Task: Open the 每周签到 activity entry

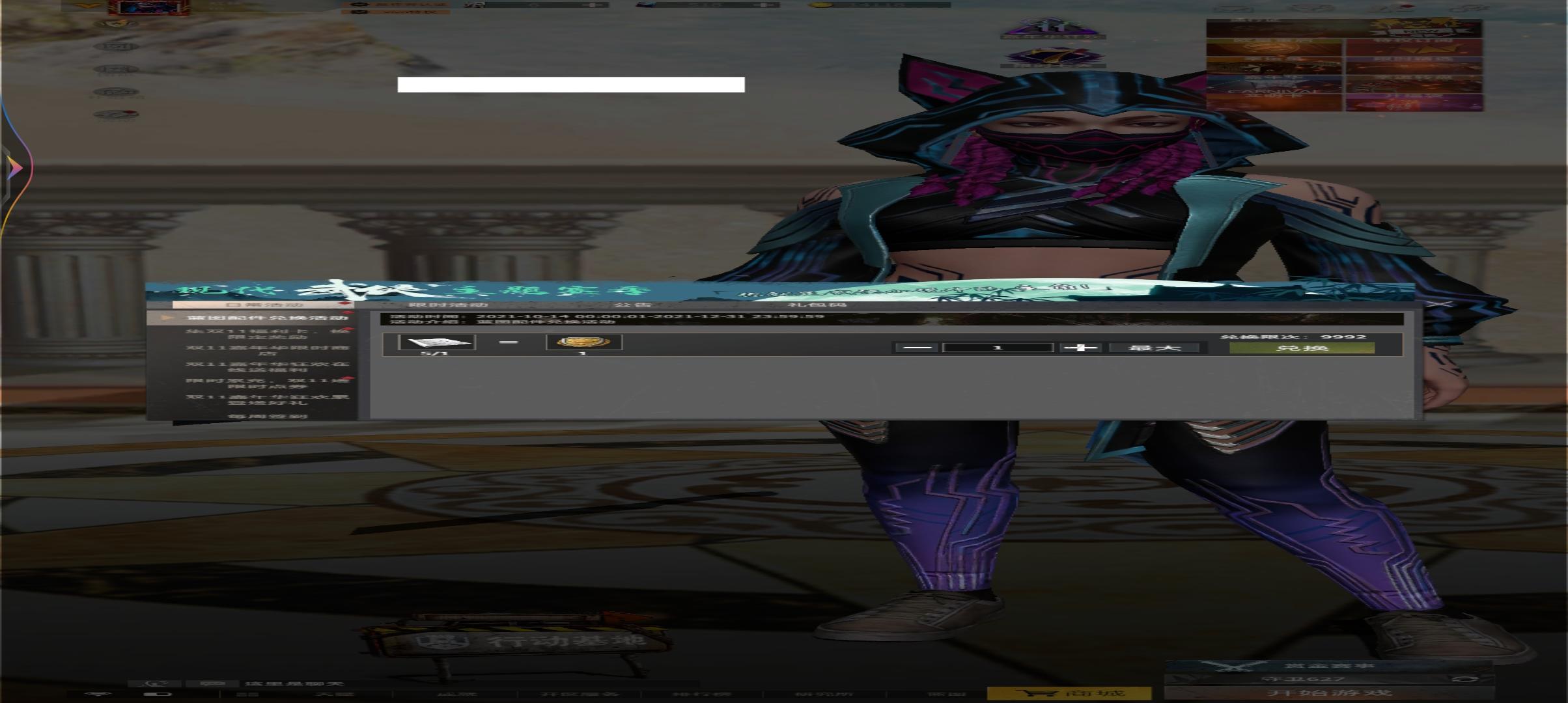Action: 267,416
